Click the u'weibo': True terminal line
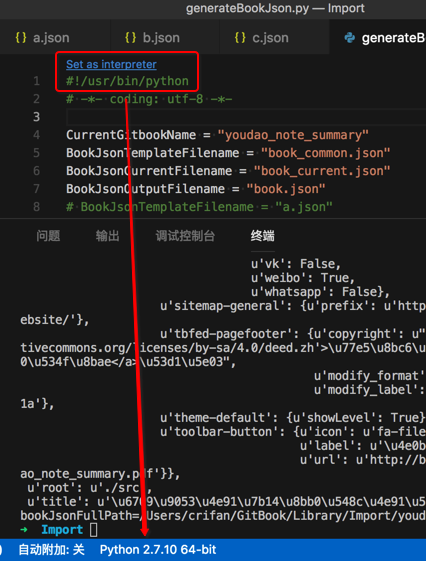 [303, 278]
